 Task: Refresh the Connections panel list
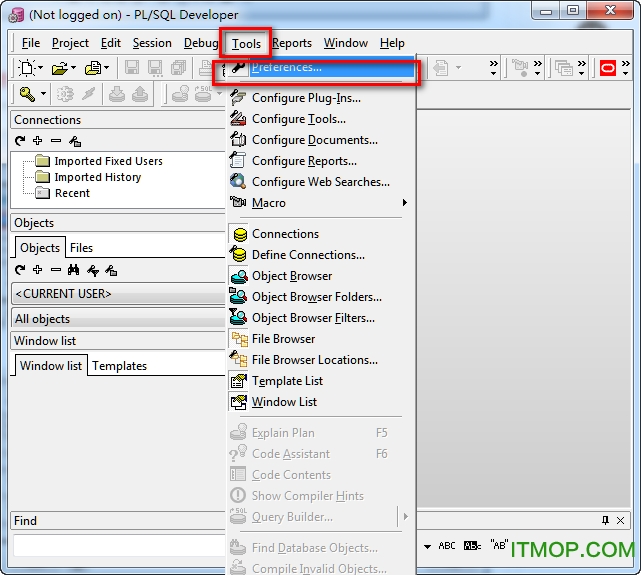point(20,141)
